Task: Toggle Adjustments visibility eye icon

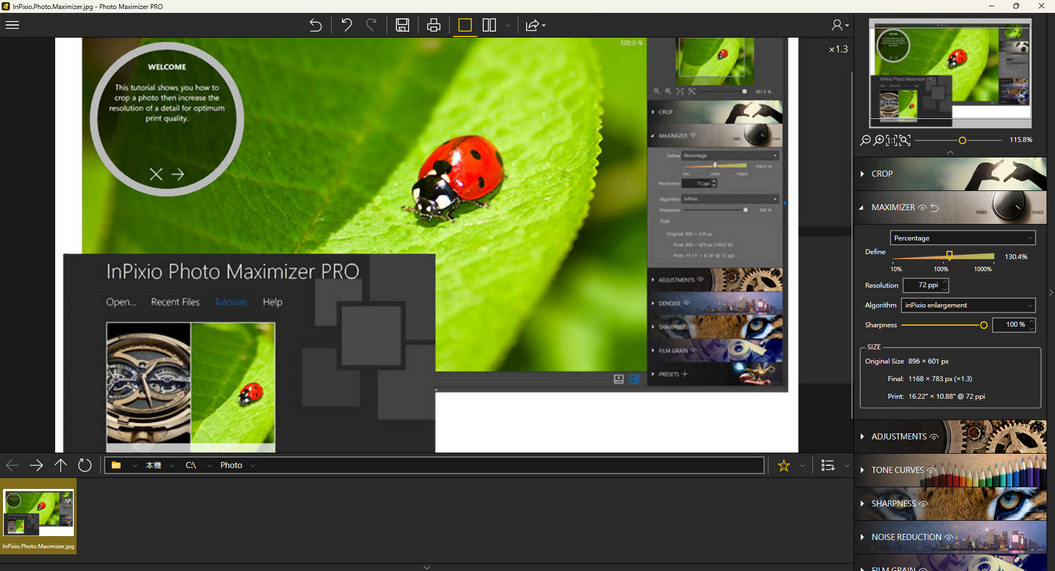Action: 934,437
